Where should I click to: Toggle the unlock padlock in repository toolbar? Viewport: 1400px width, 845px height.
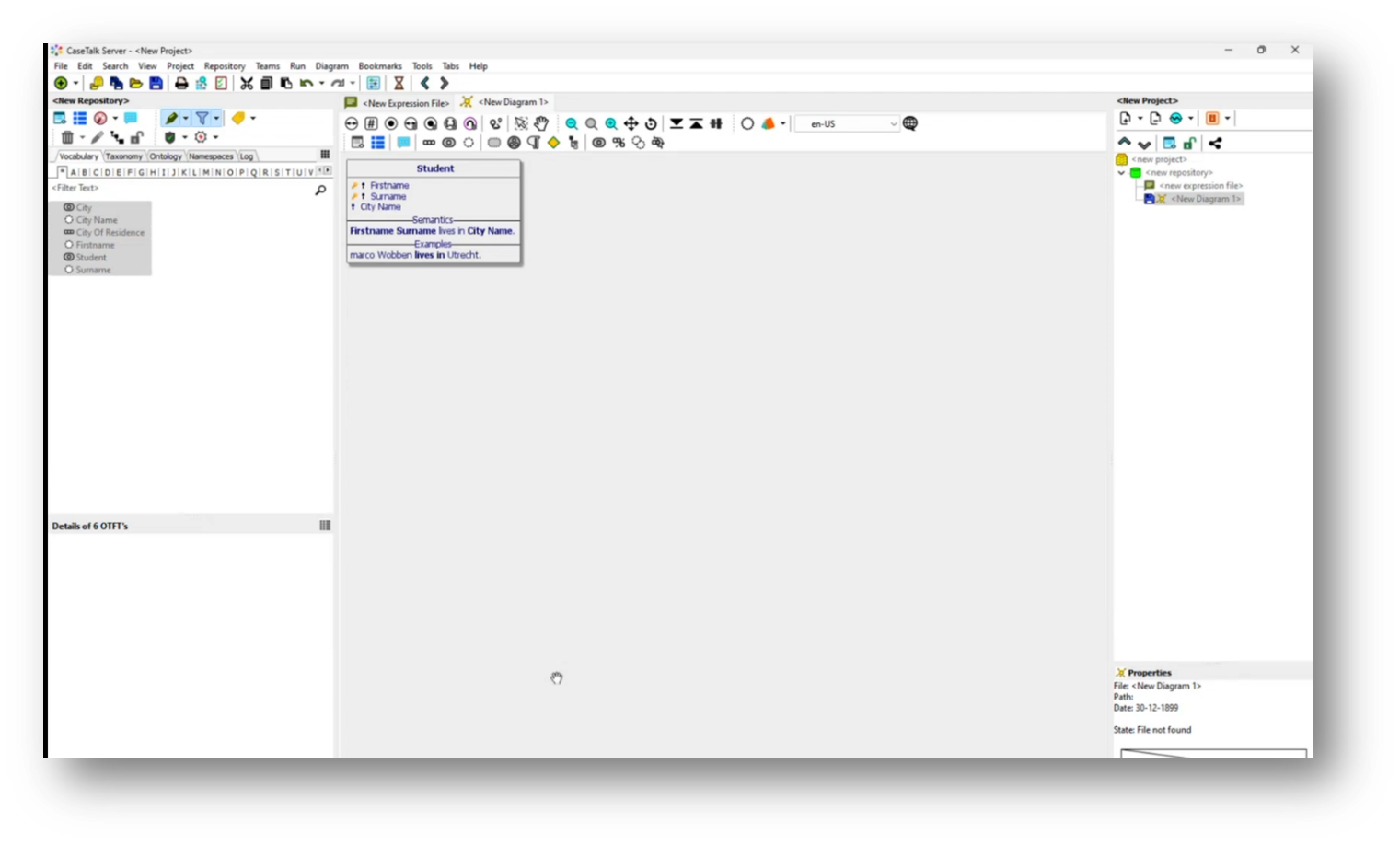pyautogui.click(x=136, y=137)
